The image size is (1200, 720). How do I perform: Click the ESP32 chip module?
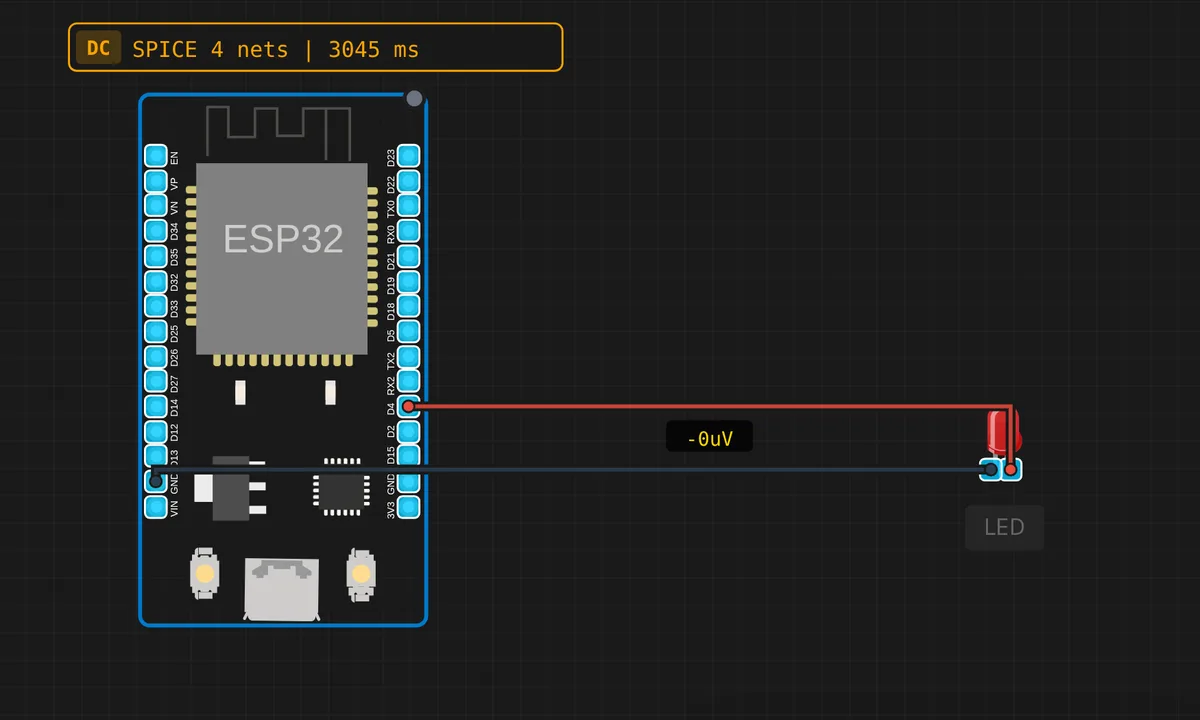coord(283,259)
